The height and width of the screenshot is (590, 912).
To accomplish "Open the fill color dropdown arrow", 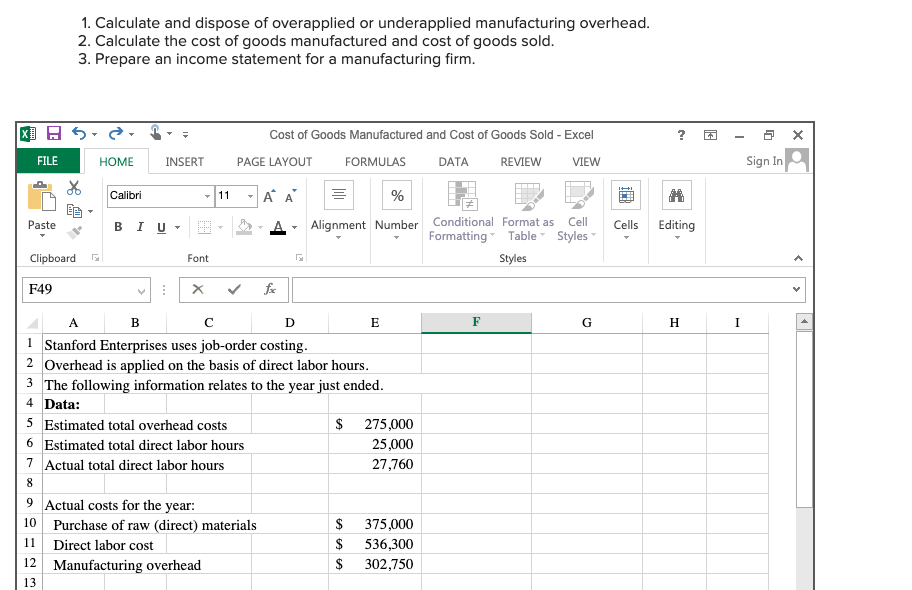I will [x=261, y=226].
